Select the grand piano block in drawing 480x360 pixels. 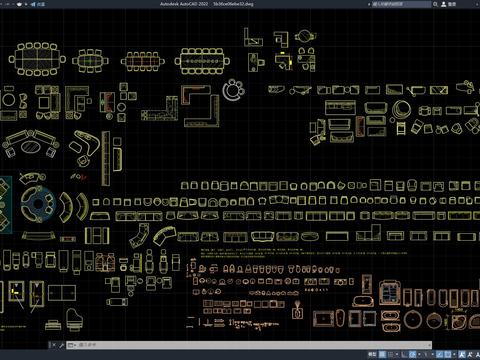tap(74, 319)
